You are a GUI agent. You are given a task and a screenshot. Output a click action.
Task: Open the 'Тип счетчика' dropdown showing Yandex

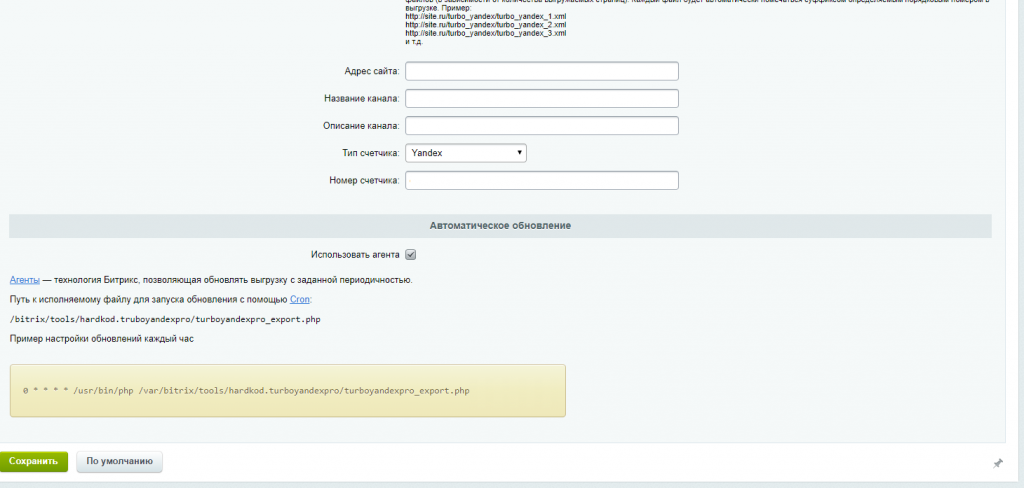466,153
